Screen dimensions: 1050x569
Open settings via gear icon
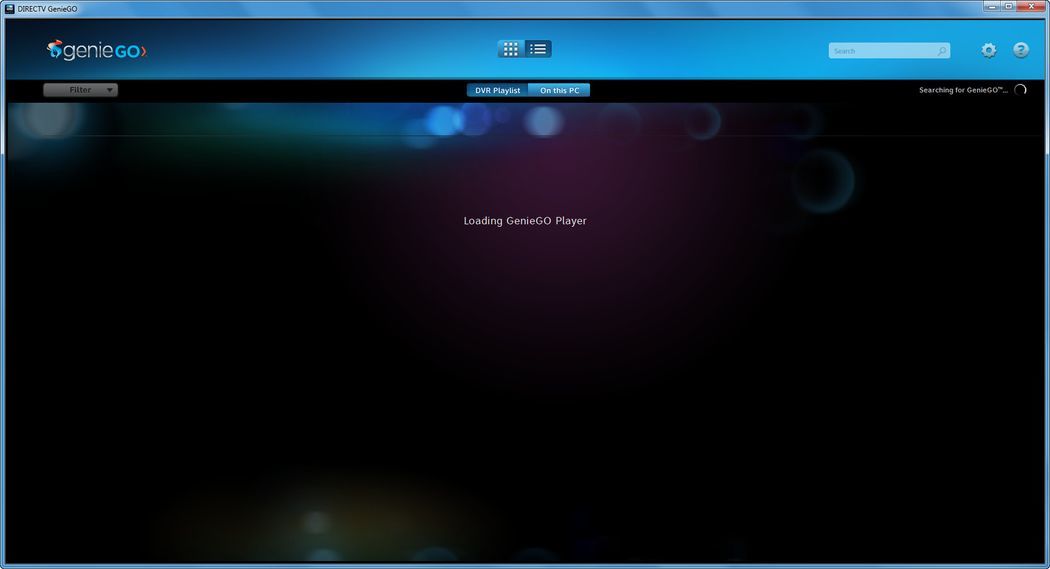pos(988,50)
